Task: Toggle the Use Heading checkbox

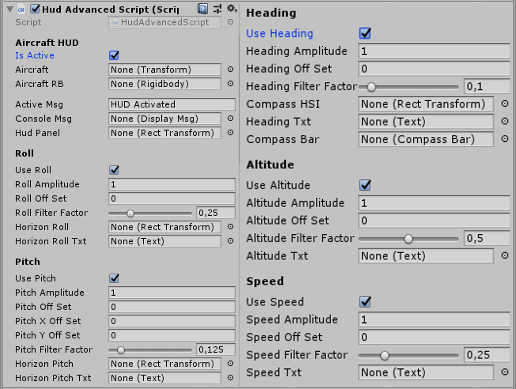Action: 365,33
